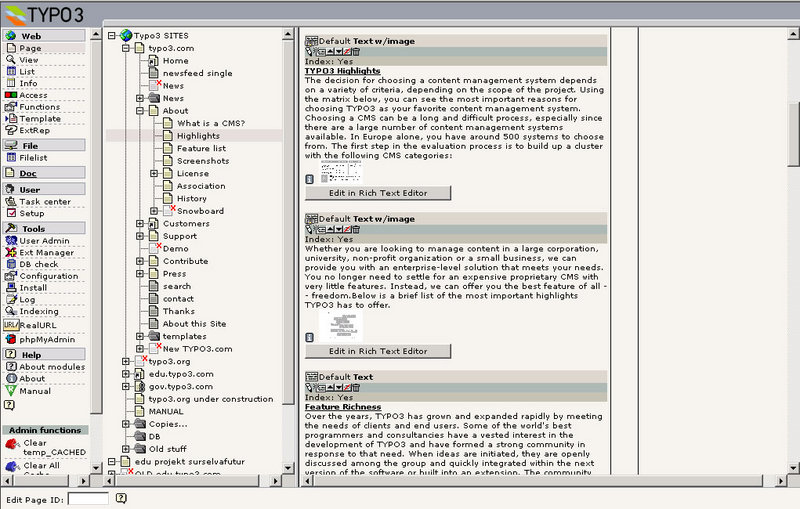Image resolution: width=800 pixels, height=509 pixels.
Task: Open the View module
Action: (29, 60)
